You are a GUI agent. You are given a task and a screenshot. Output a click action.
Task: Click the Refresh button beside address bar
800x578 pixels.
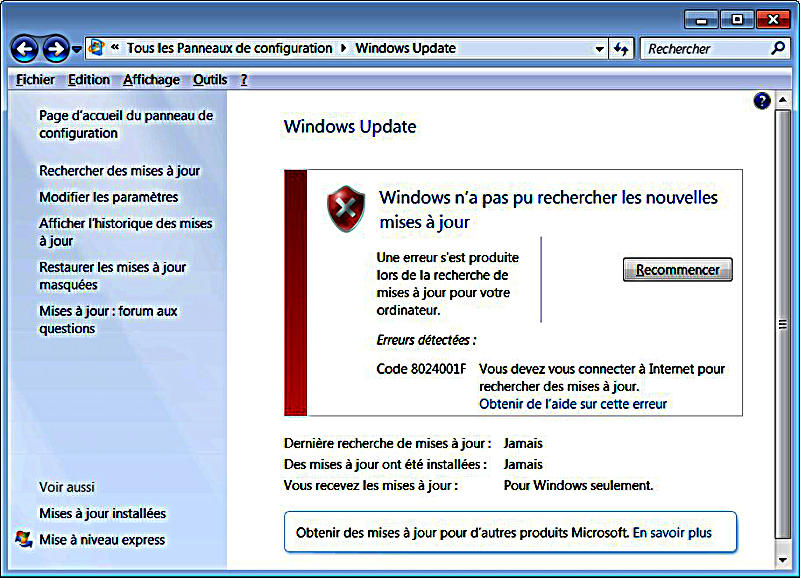pyautogui.click(x=621, y=49)
